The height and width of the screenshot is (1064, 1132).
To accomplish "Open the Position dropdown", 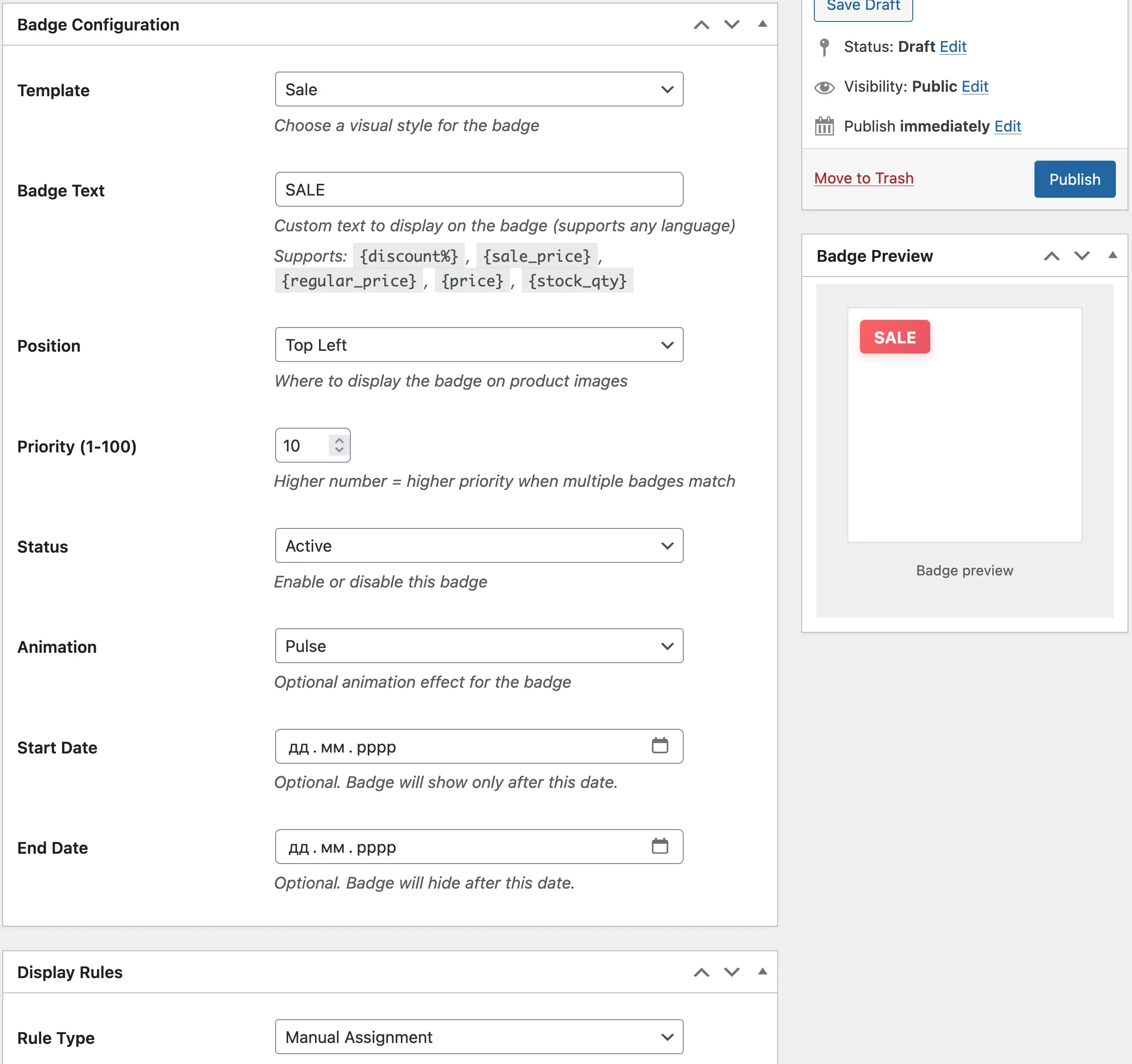I will [x=479, y=345].
